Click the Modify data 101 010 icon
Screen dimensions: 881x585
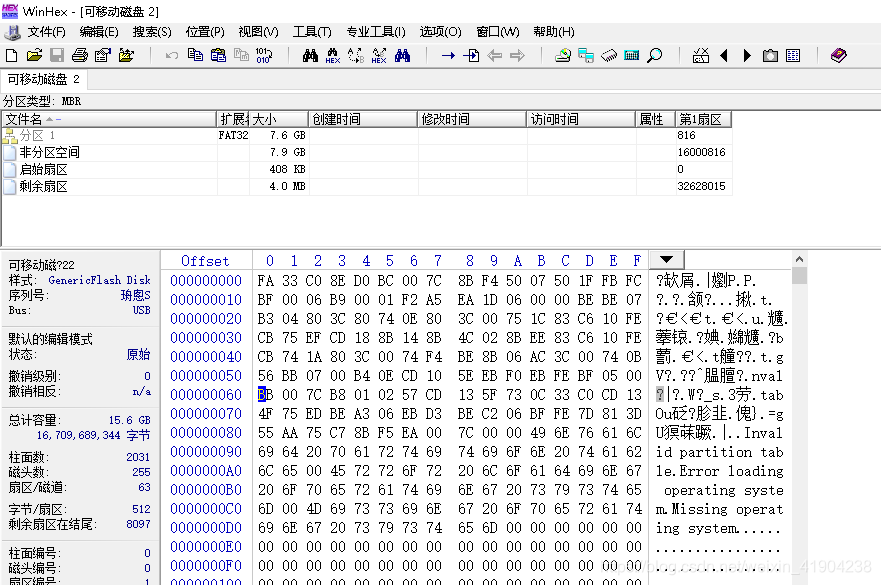tap(264, 55)
